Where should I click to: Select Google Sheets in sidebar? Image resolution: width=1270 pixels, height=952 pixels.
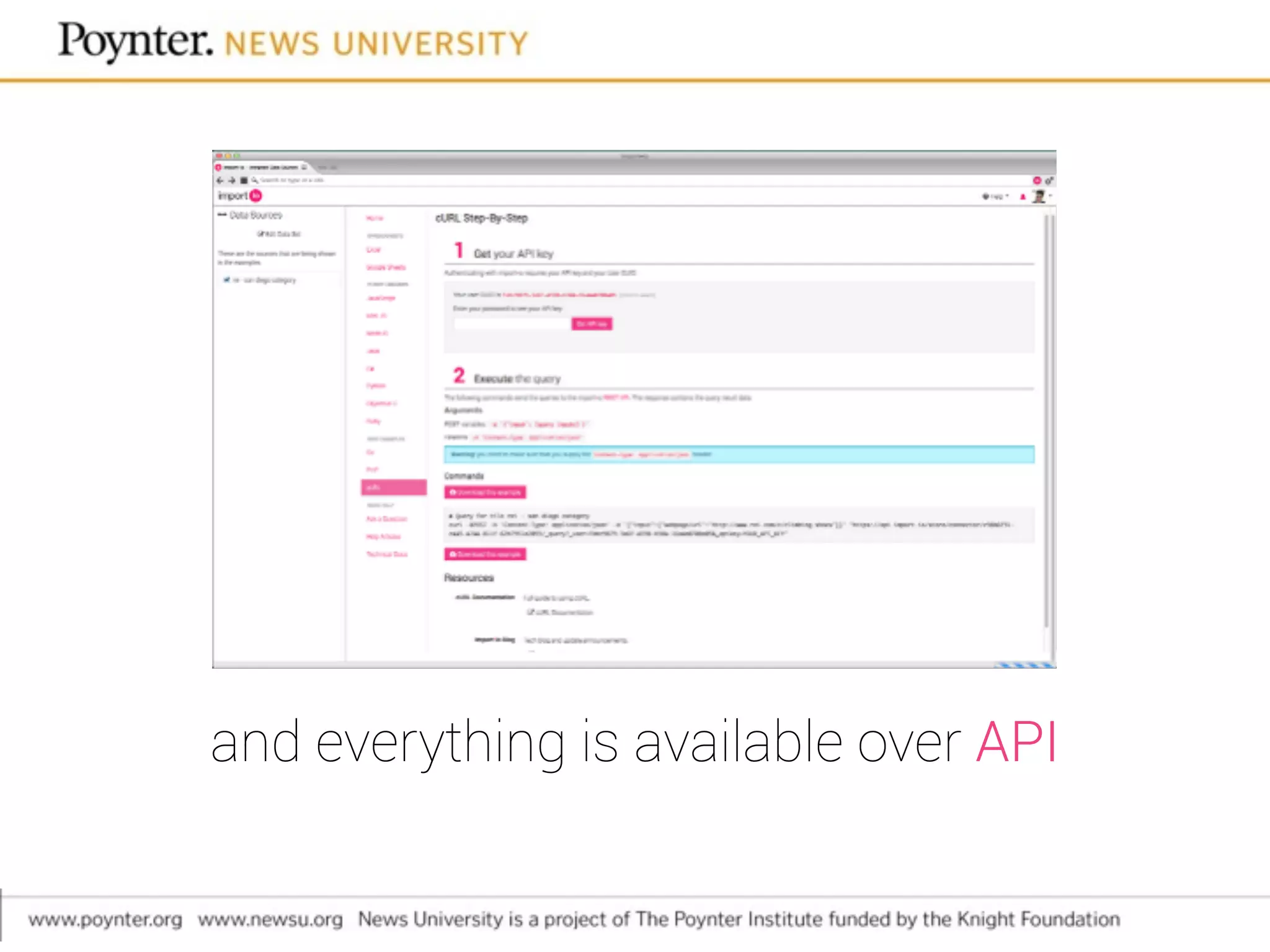click(x=386, y=267)
